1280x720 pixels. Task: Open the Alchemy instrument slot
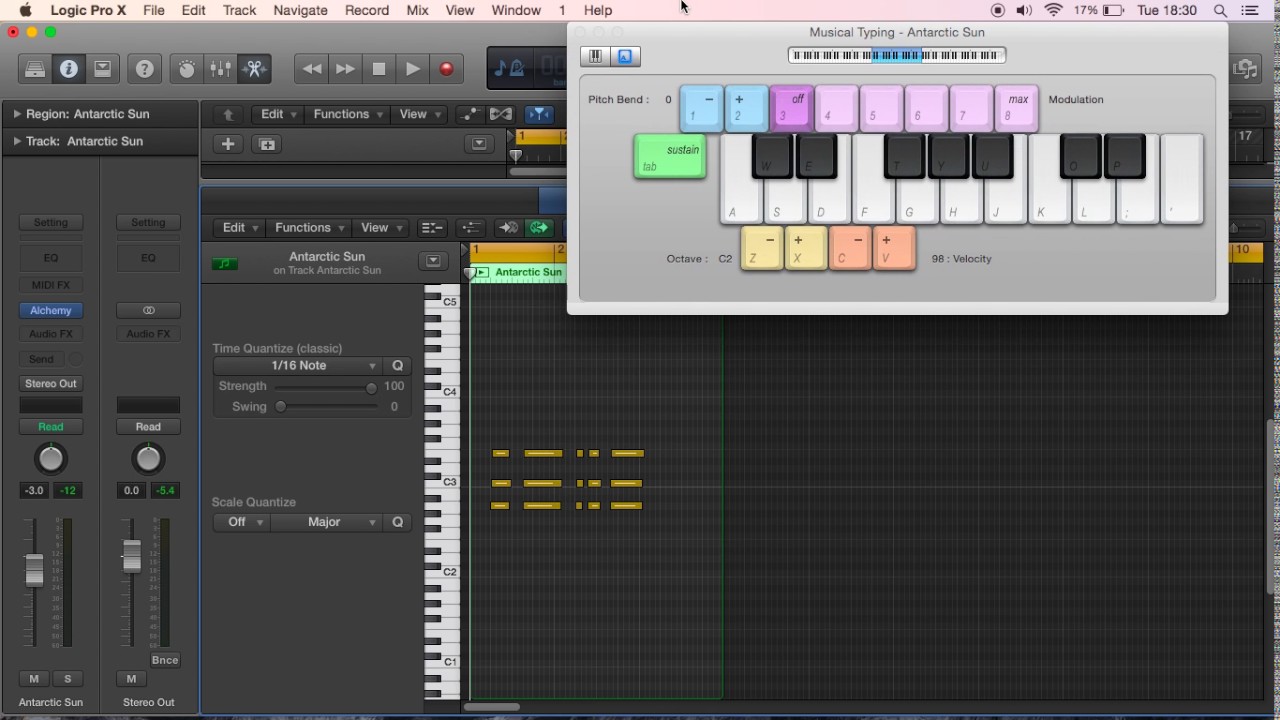pos(51,311)
